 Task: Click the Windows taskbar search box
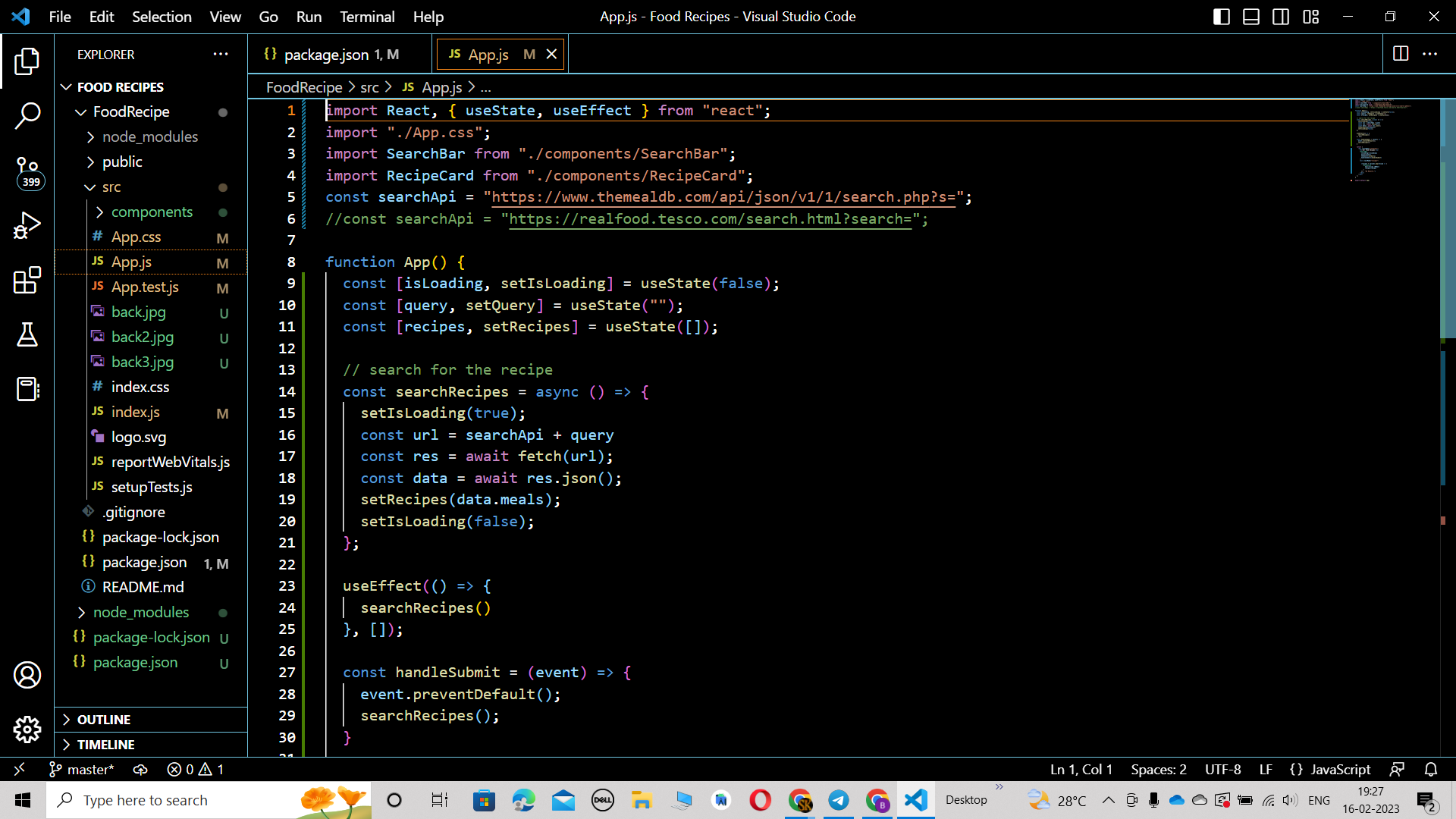pyautogui.click(x=209, y=800)
